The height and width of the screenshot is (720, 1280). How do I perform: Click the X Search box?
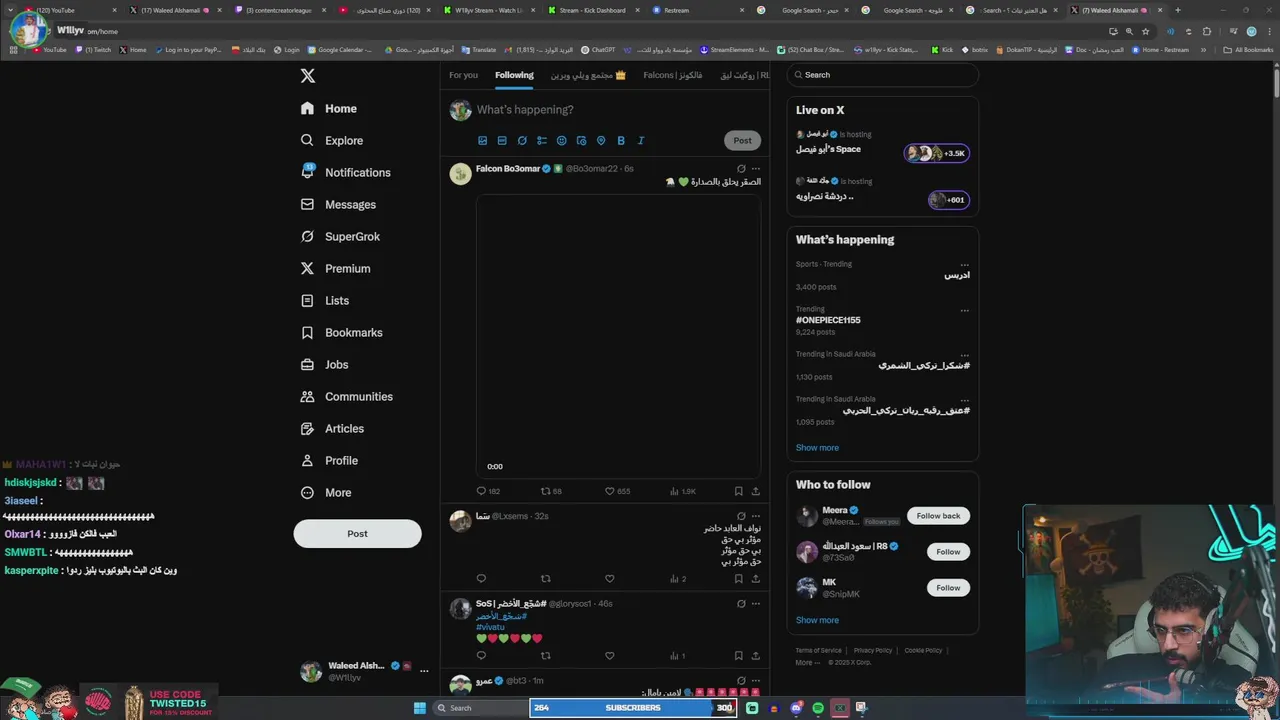[882, 75]
